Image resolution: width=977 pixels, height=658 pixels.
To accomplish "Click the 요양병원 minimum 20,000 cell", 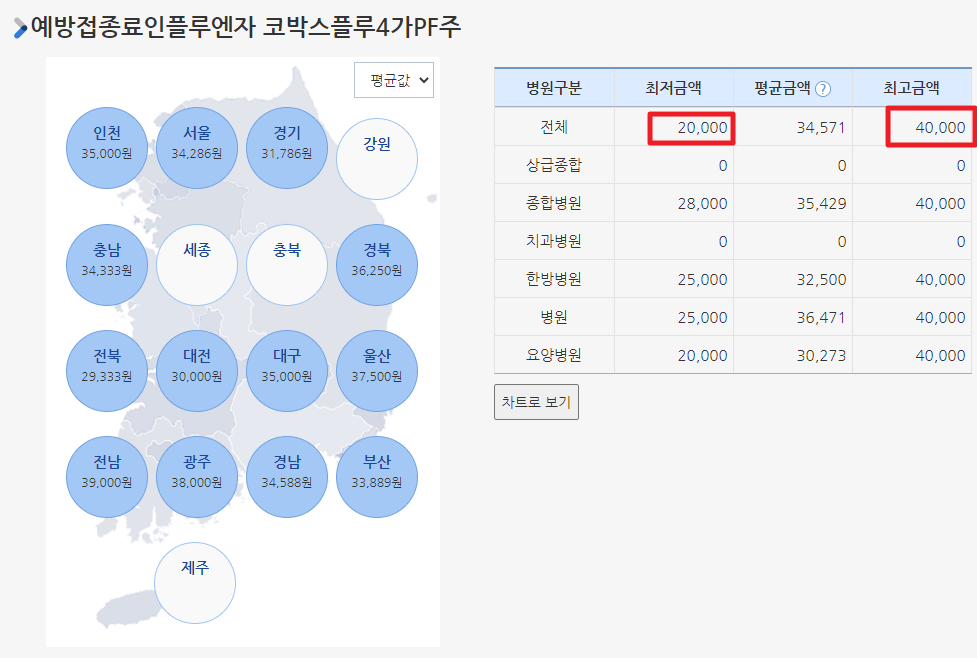I will pos(674,355).
